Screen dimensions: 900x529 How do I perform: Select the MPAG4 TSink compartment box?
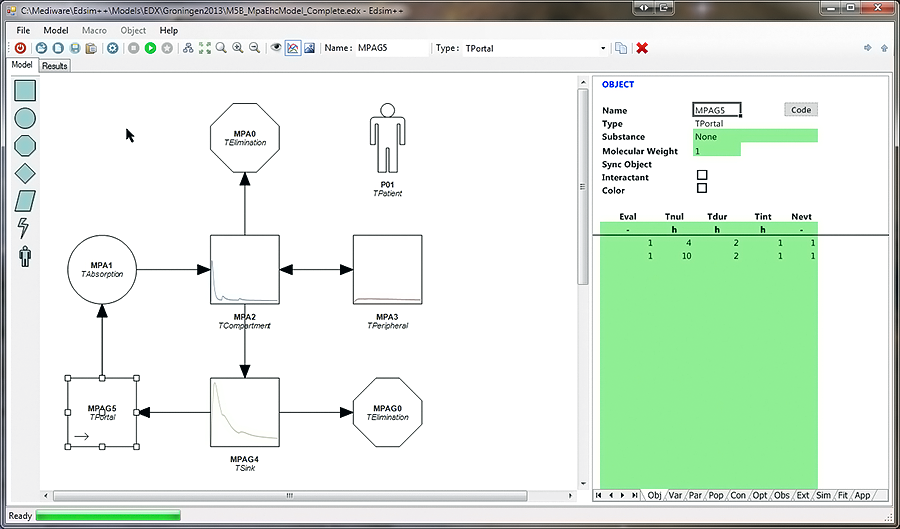coord(244,411)
